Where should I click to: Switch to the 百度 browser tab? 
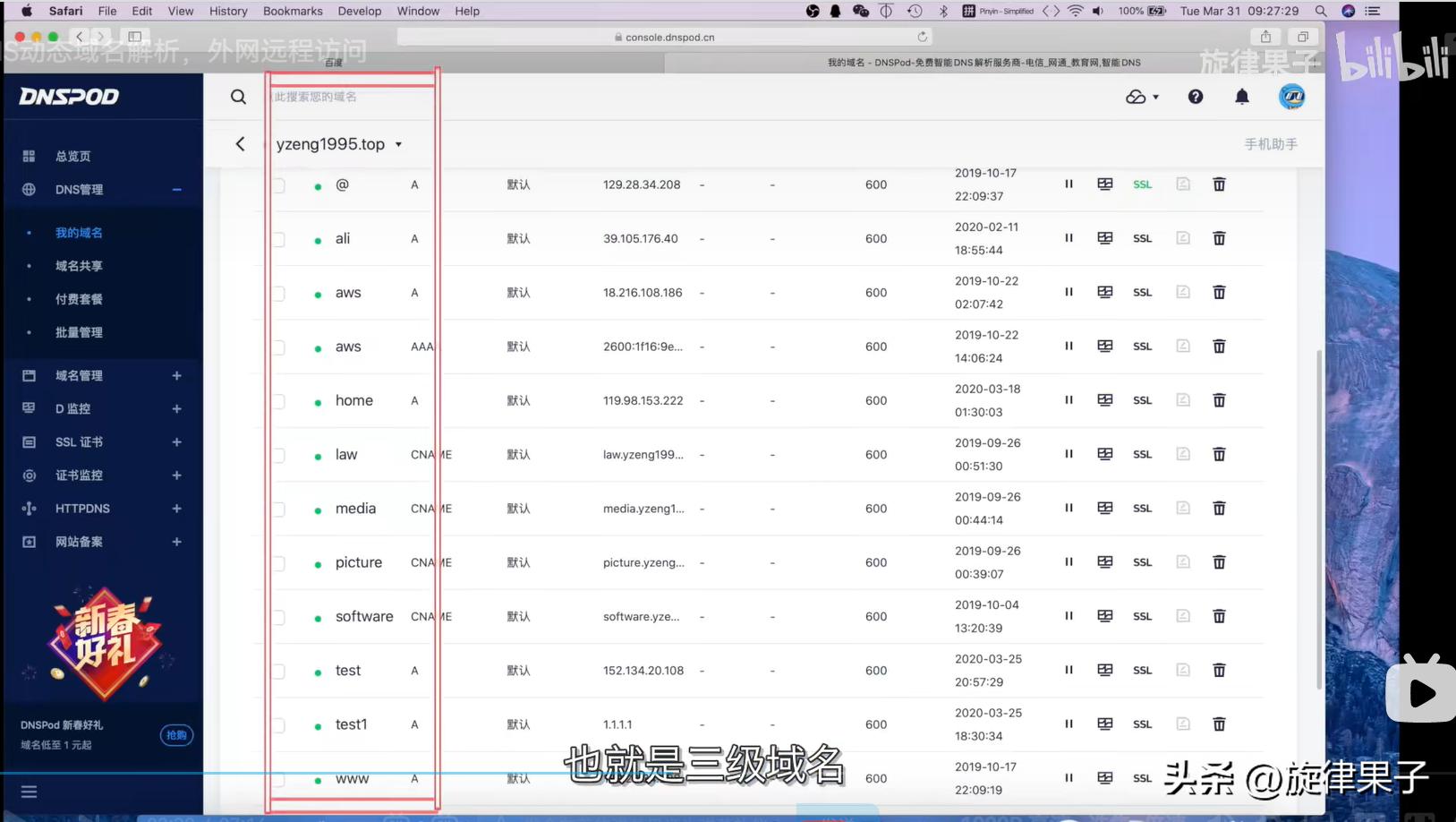(334, 62)
